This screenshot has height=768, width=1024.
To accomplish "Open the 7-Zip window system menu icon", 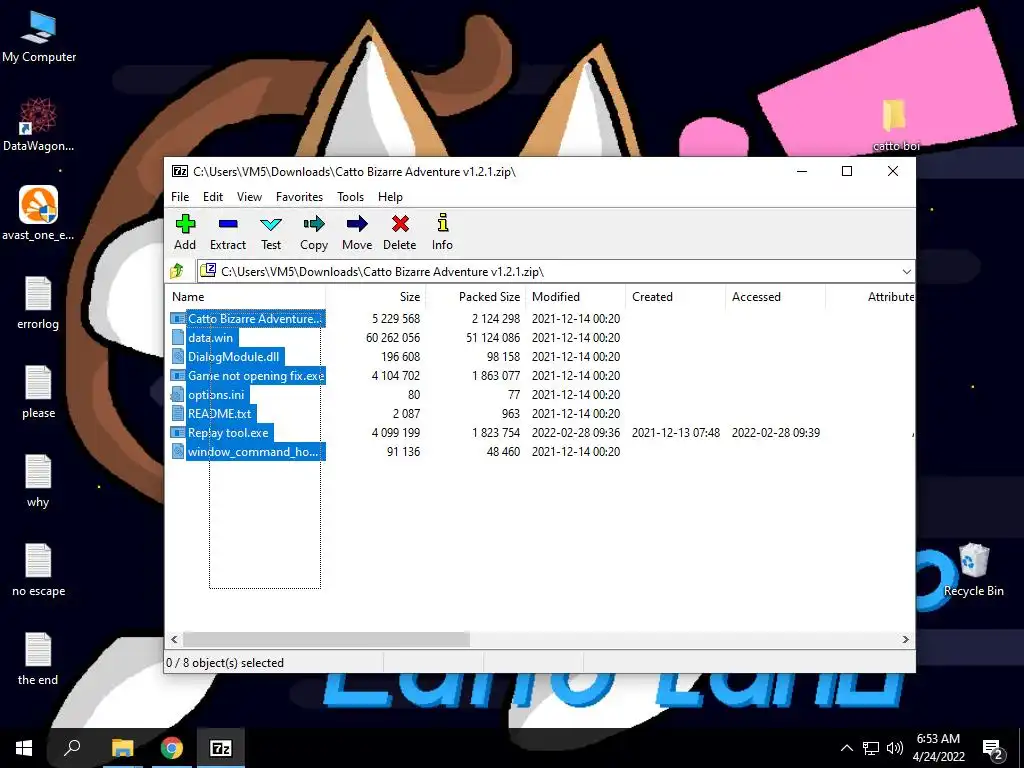I will coord(180,171).
